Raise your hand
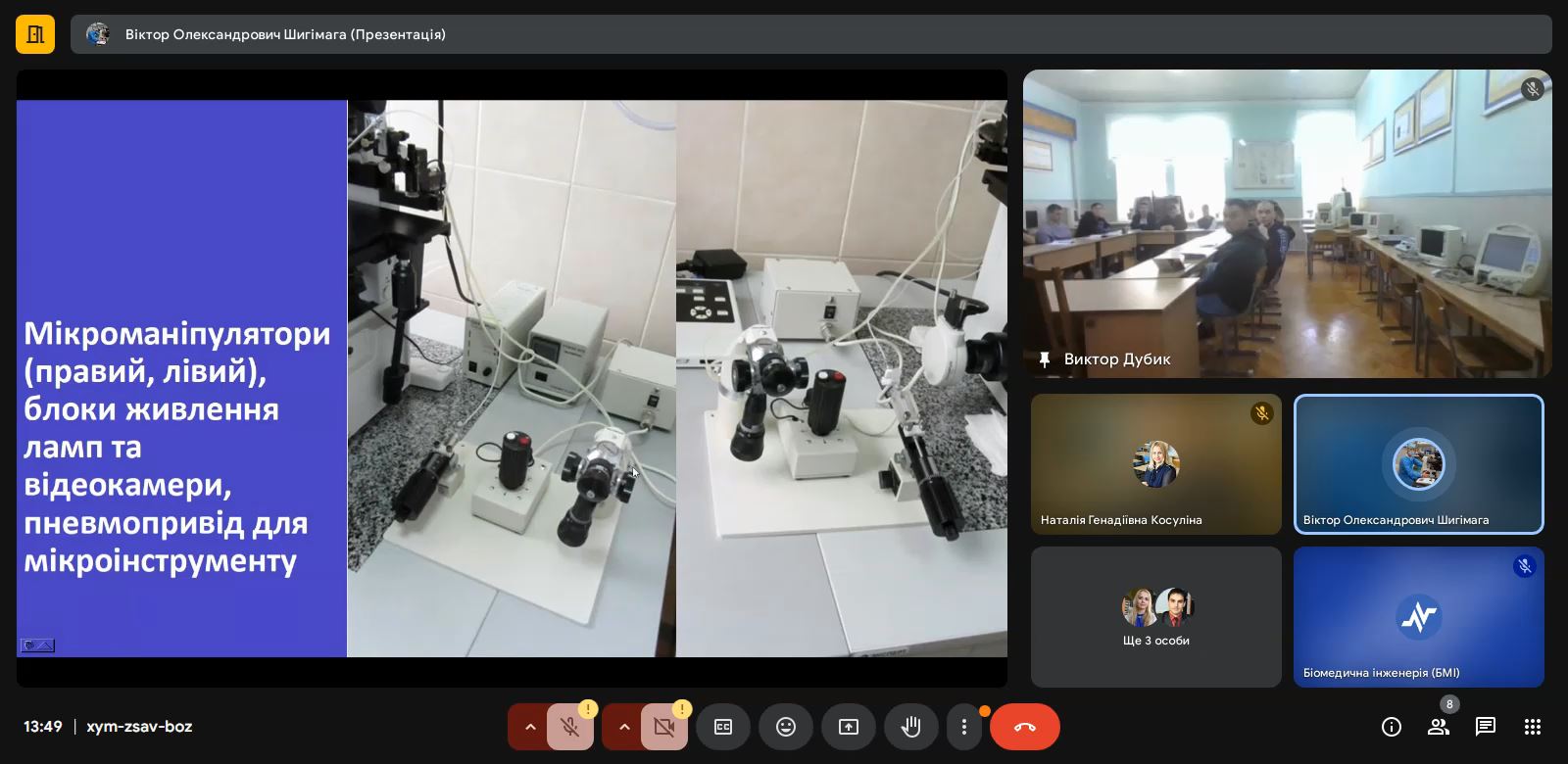Image resolution: width=1568 pixels, height=764 pixels. coord(911,727)
